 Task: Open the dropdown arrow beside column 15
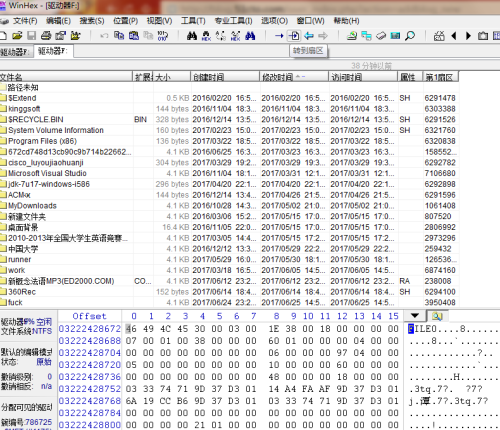point(415,316)
